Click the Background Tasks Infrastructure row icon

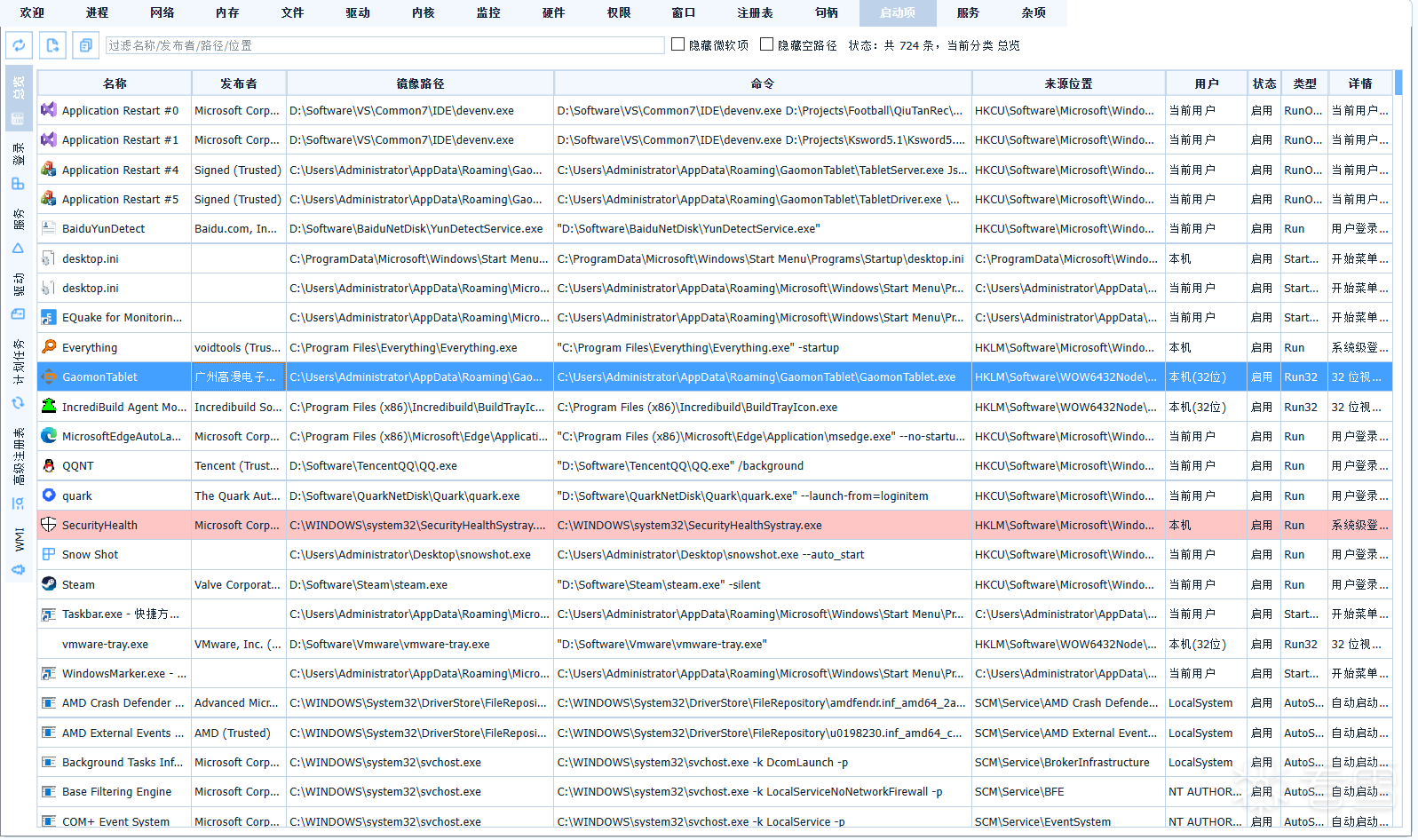49,762
